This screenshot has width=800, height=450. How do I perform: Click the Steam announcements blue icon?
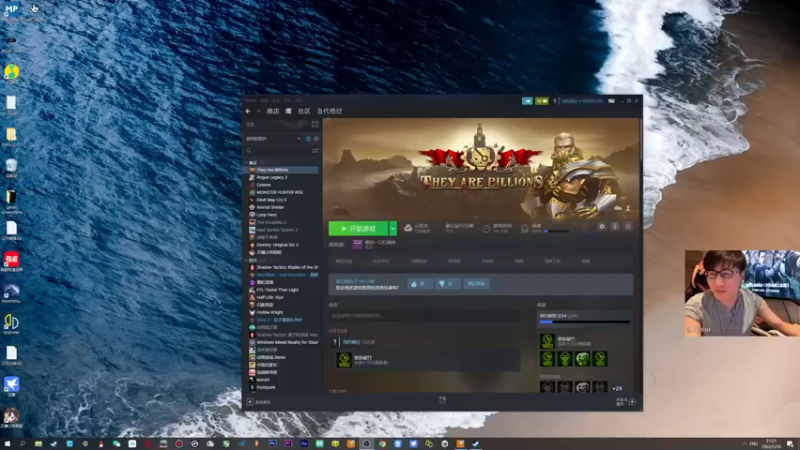pyautogui.click(x=527, y=101)
